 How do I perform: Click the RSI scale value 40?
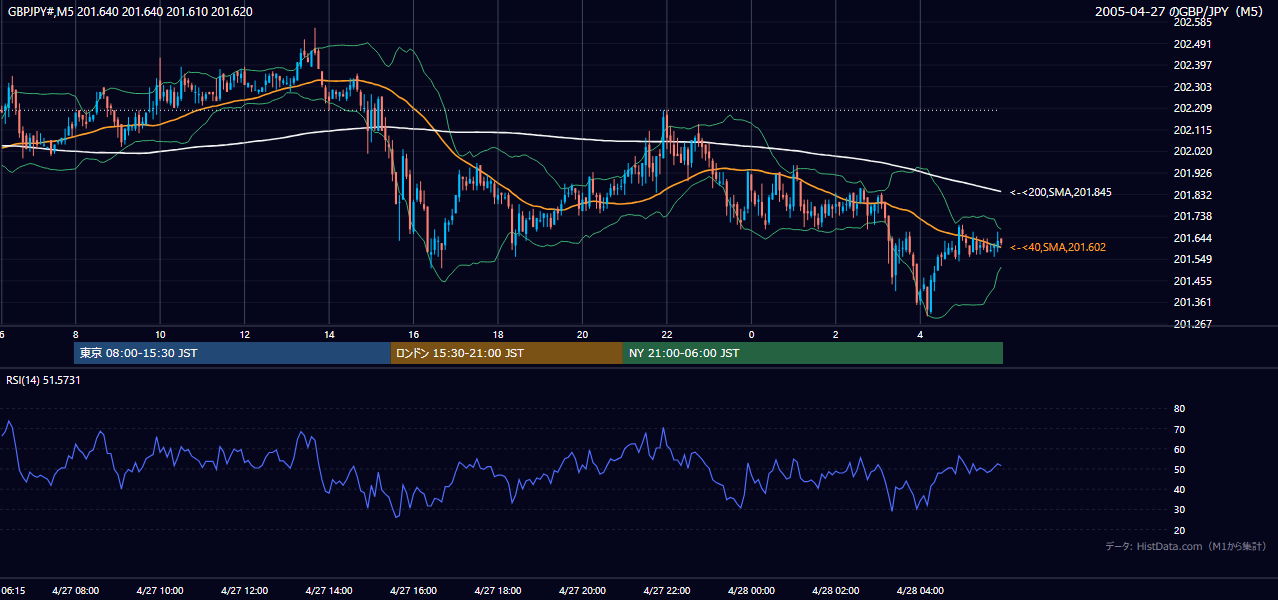[x=1179, y=489]
